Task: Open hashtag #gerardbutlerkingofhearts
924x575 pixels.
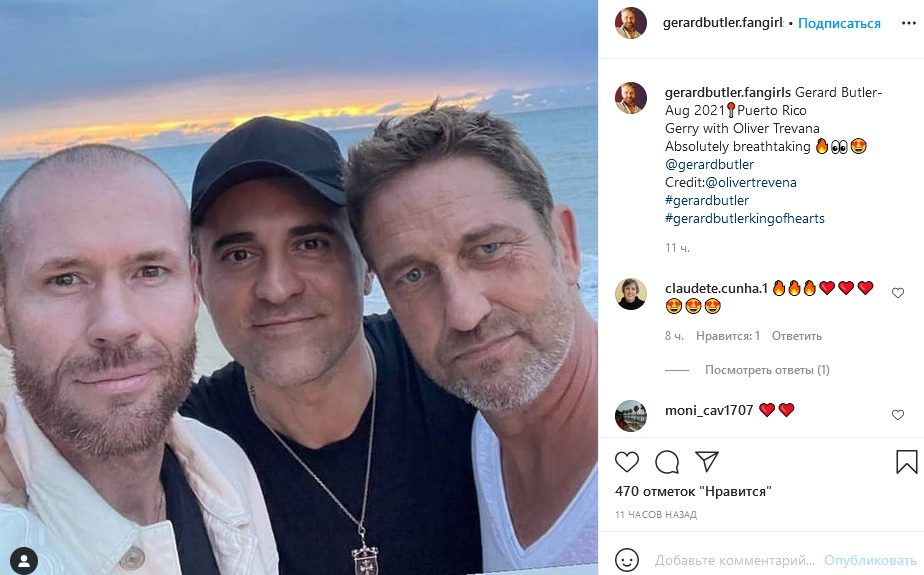Action: (x=744, y=218)
